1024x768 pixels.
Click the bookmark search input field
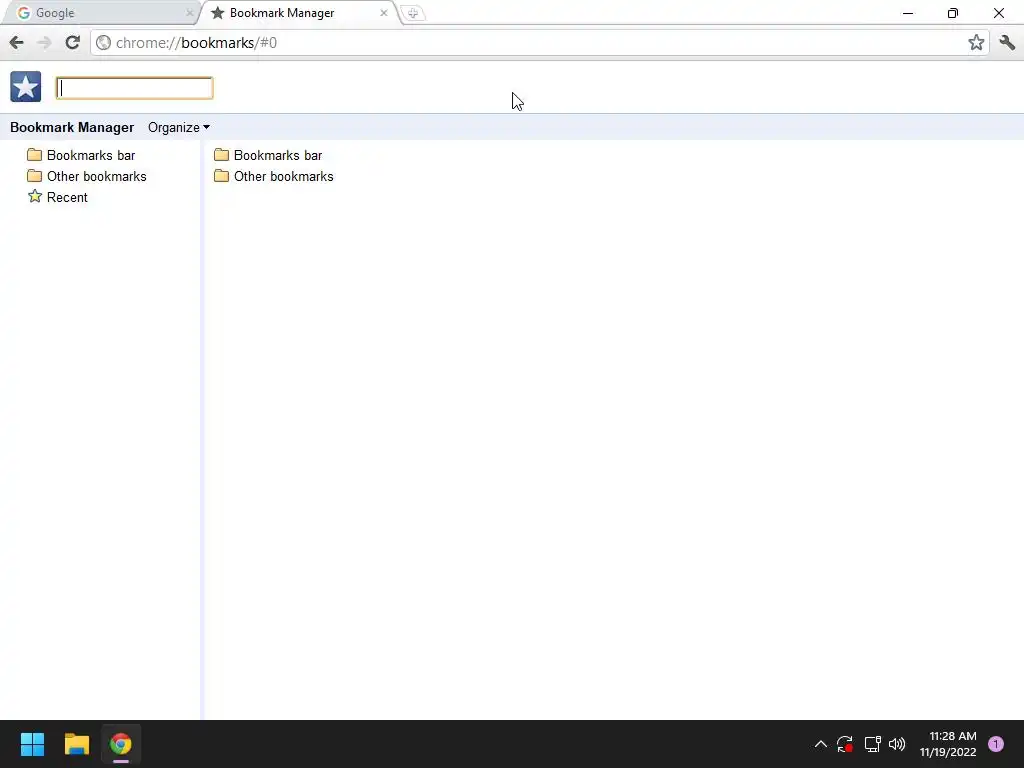(x=135, y=88)
